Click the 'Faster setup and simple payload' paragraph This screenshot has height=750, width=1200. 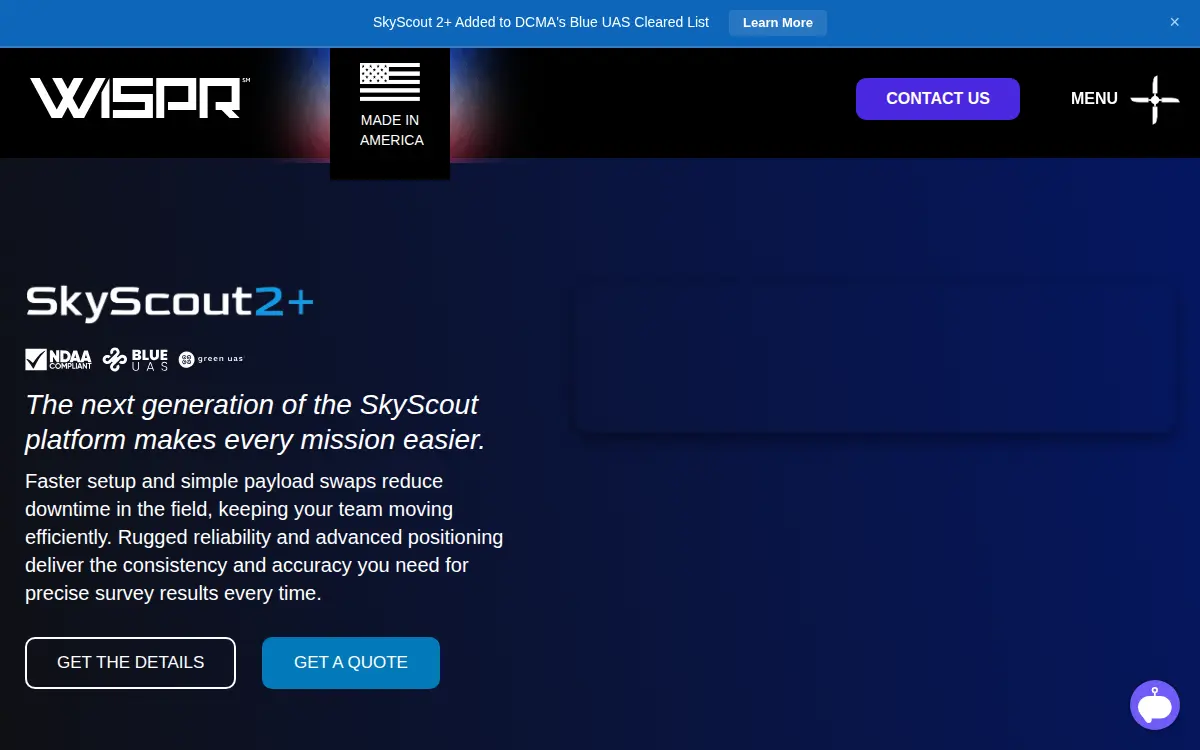click(264, 537)
